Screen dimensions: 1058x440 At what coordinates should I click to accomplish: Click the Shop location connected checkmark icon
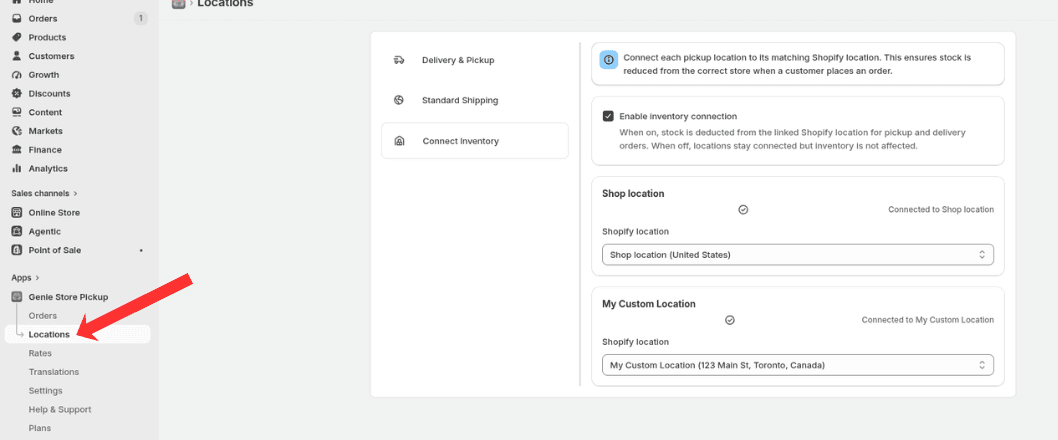tap(743, 210)
